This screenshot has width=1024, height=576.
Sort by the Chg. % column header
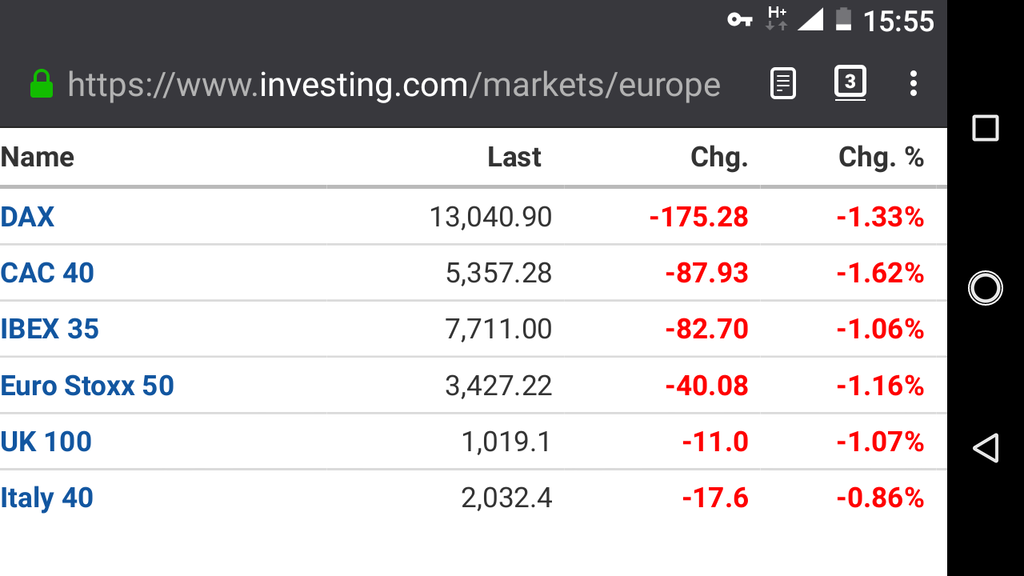(x=881, y=157)
